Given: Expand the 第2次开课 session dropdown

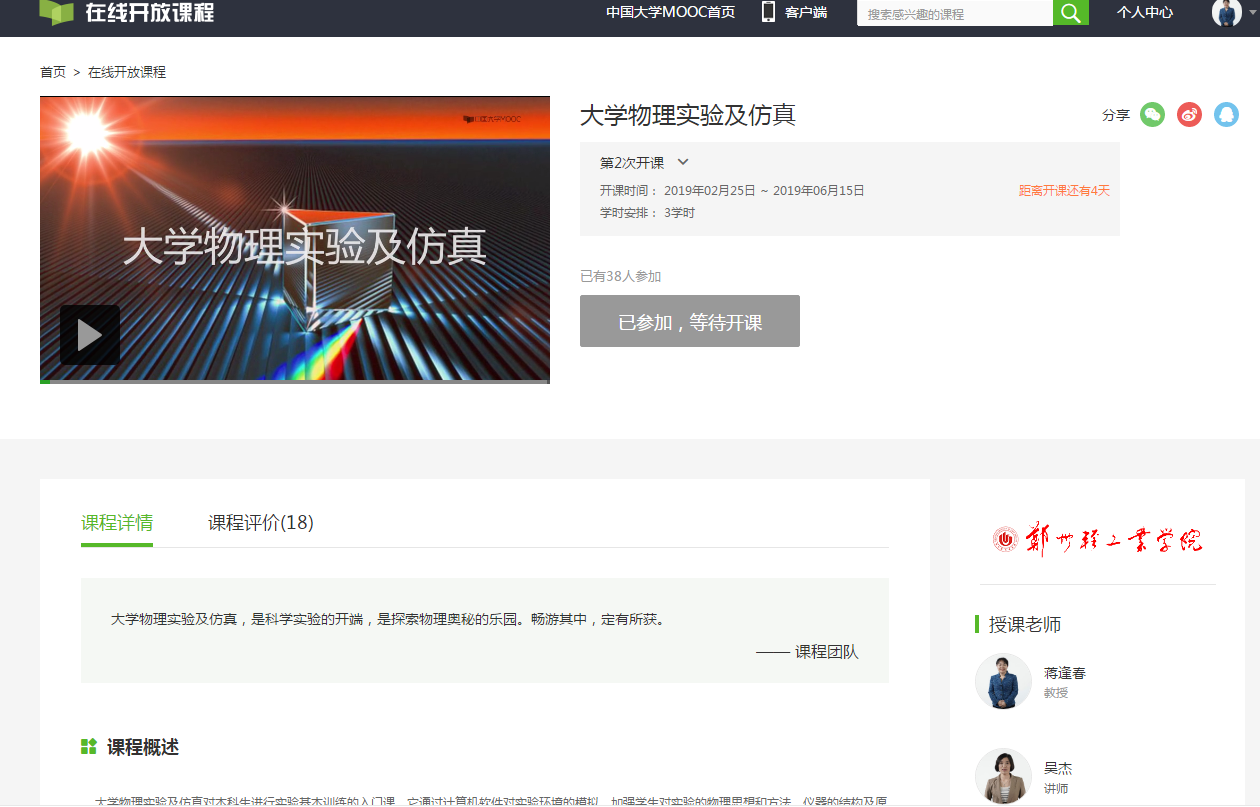Looking at the screenshot, I should pos(683,162).
